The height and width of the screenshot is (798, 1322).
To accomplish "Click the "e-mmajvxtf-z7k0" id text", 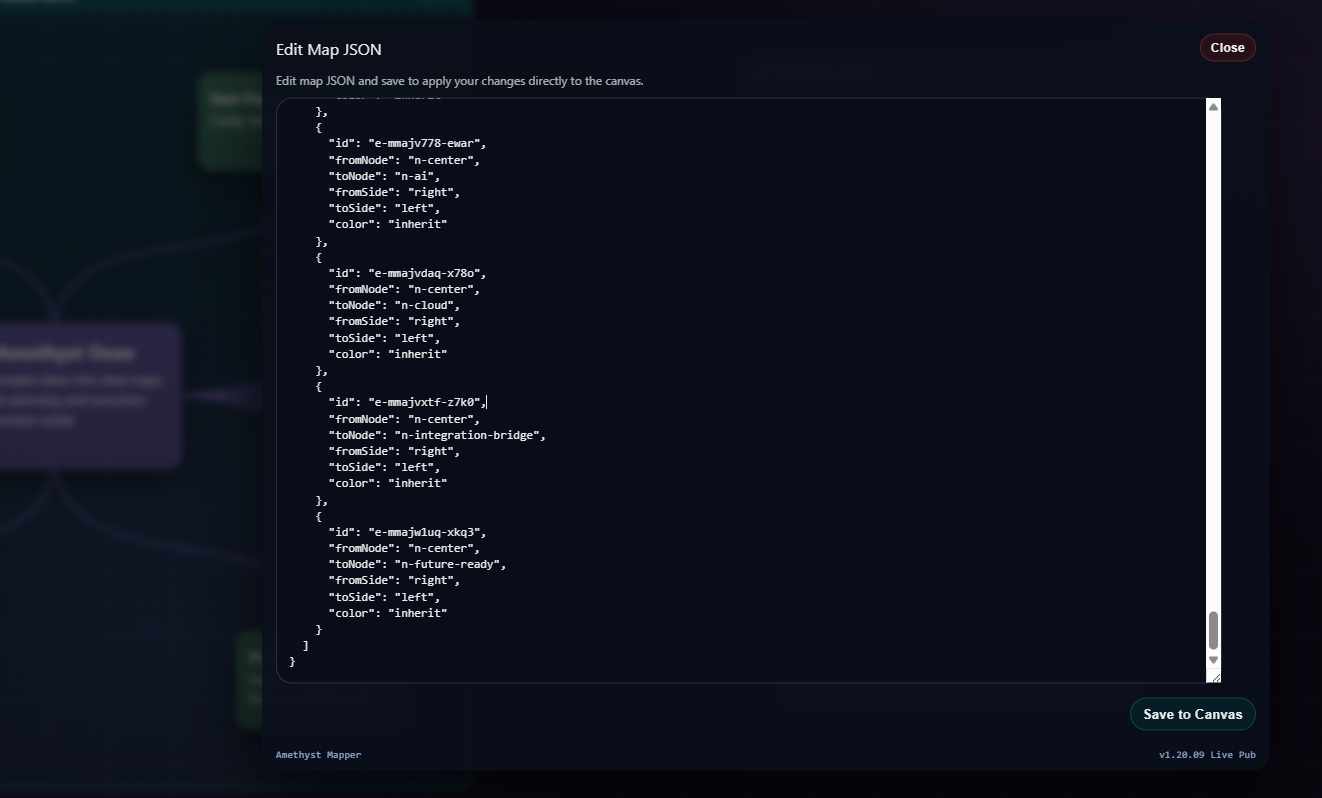I will tap(424, 403).
